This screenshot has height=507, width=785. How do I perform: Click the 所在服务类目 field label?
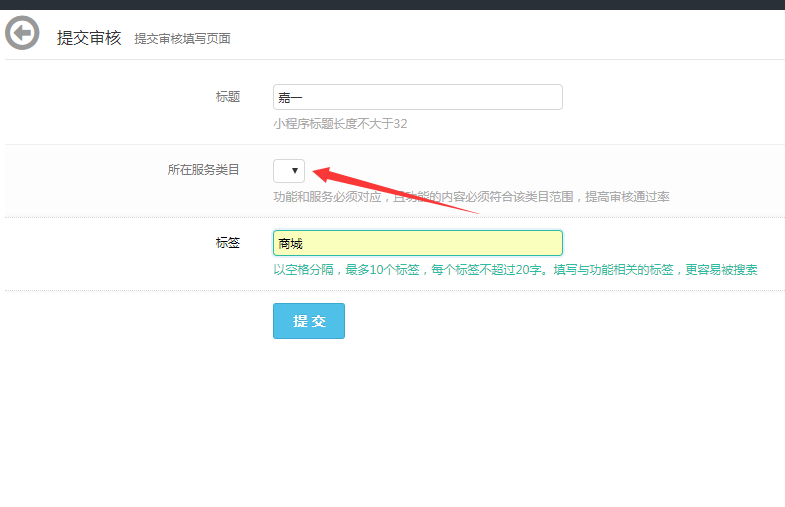203,170
